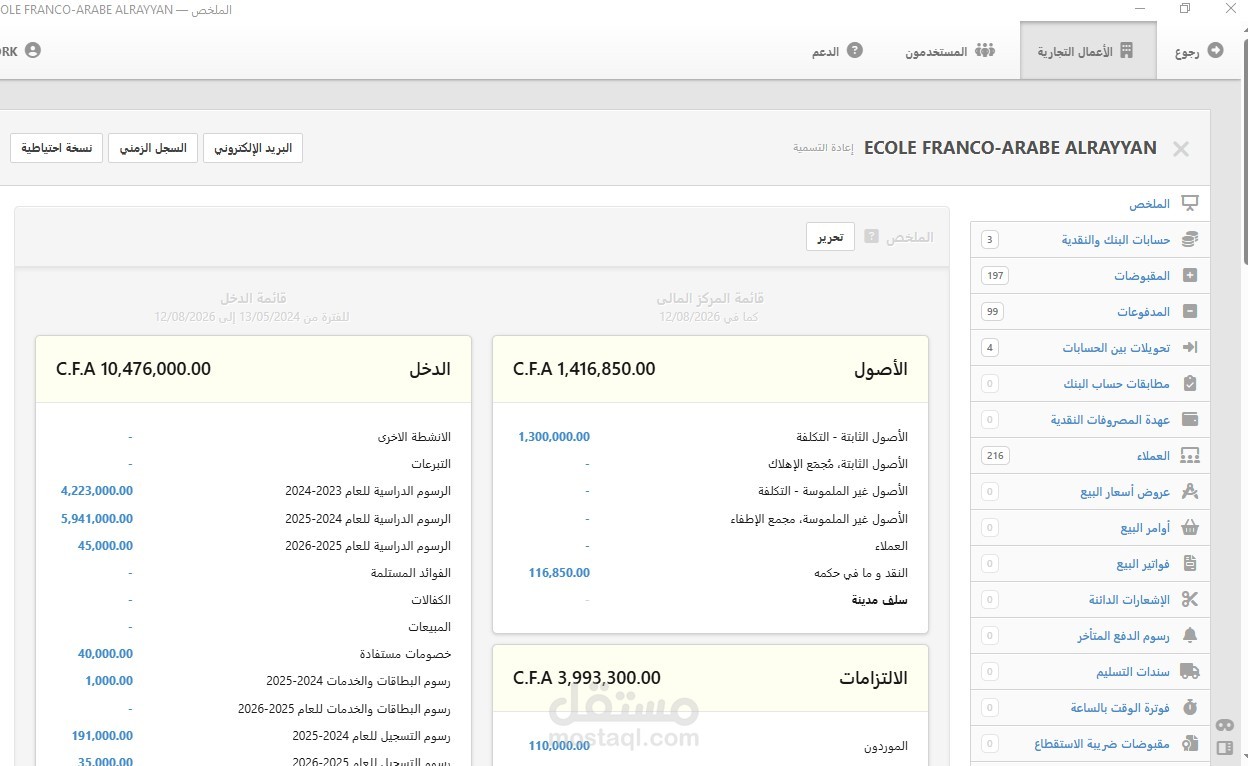Image resolution: width=1248 pixels, height=766 pixels.
Task: Open the الملخص summary screen icon
Action: (1189, 203)
